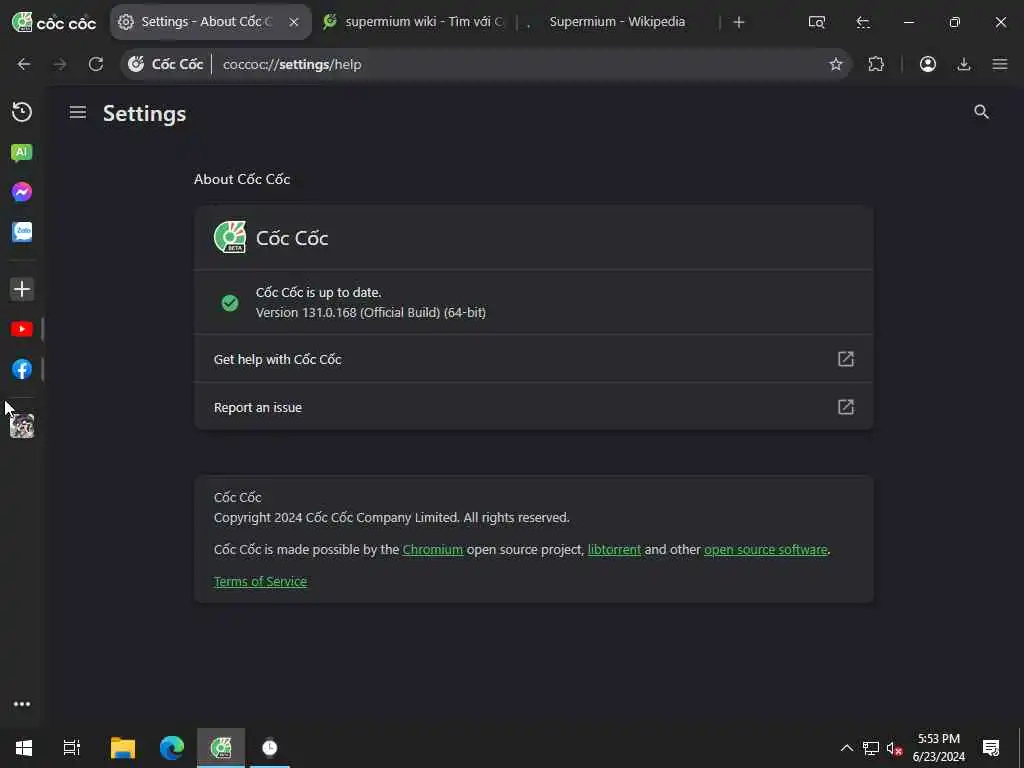Open the AI chat sidebar icon
This screenshot has height=768, width=1024.
pos(22,152)
